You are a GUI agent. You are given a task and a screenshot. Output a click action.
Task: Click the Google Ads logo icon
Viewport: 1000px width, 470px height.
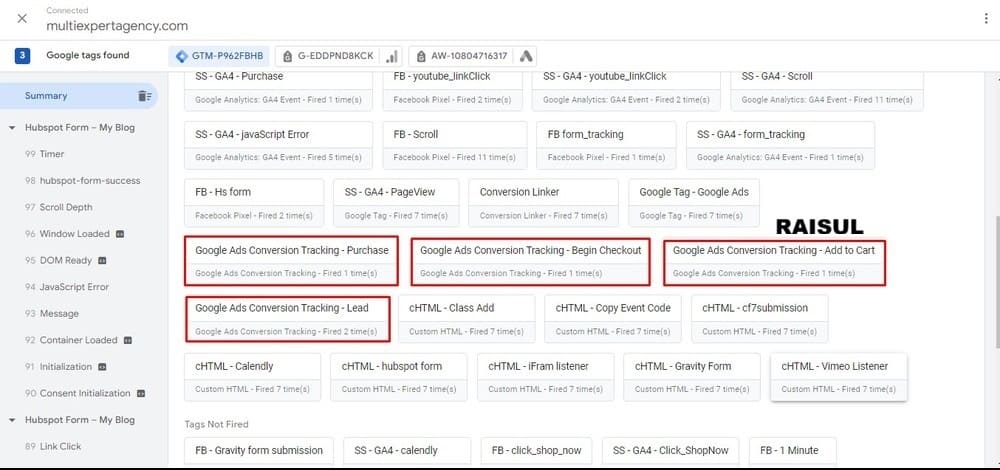pyautogui.click(x=527, y=56)
